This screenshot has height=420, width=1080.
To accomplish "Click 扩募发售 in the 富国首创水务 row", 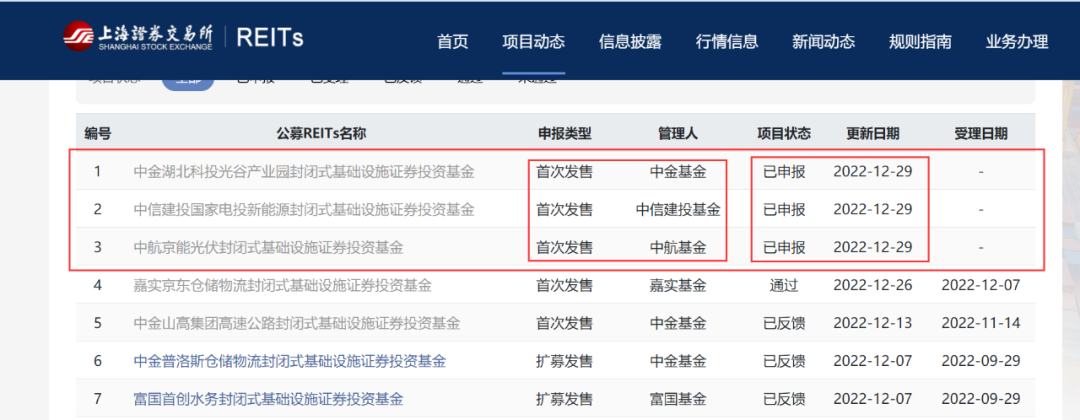I will 564,399.
